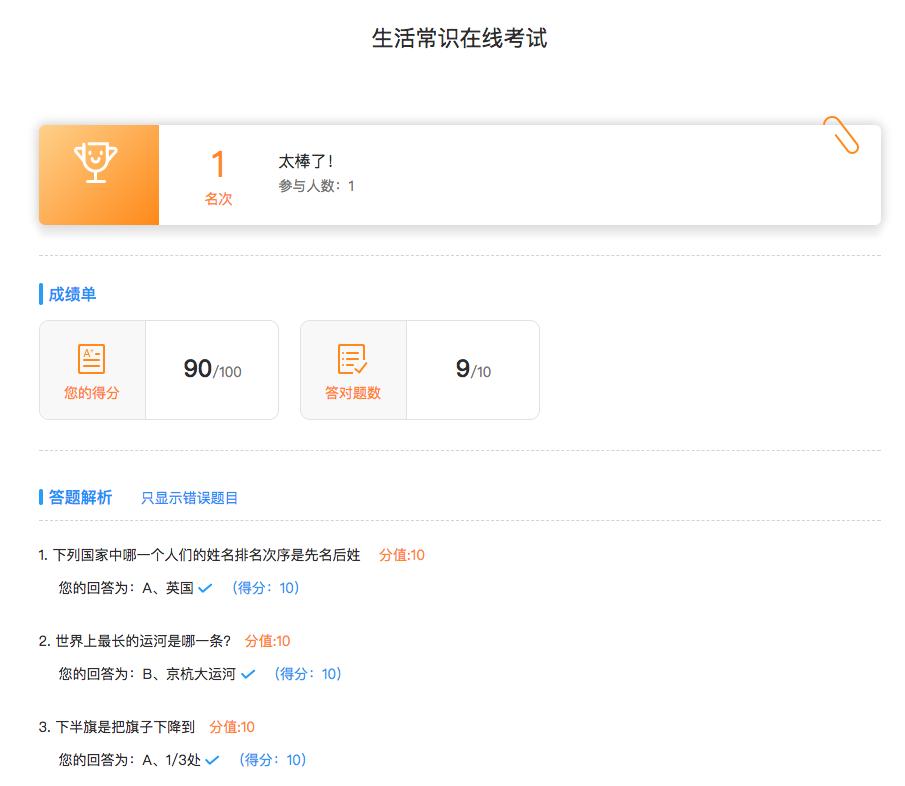The height and width of the screenshot is (786, 905).
Task: Click the 90/100 score value
Action: [x=212, y=369]
